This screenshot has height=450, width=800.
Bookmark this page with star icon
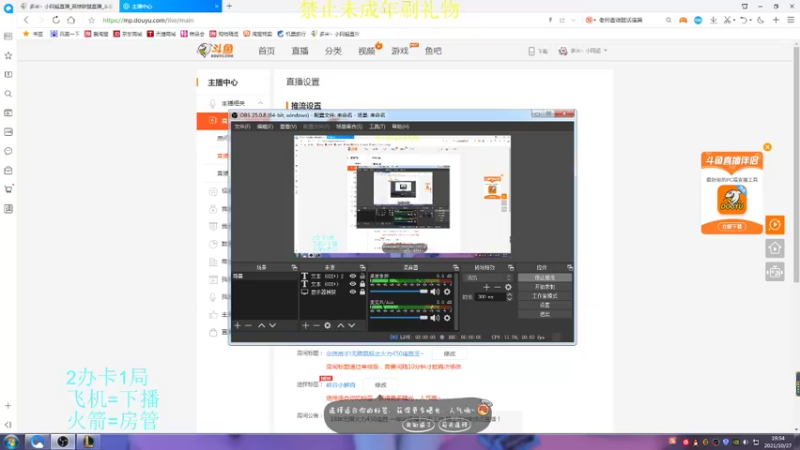91,20
